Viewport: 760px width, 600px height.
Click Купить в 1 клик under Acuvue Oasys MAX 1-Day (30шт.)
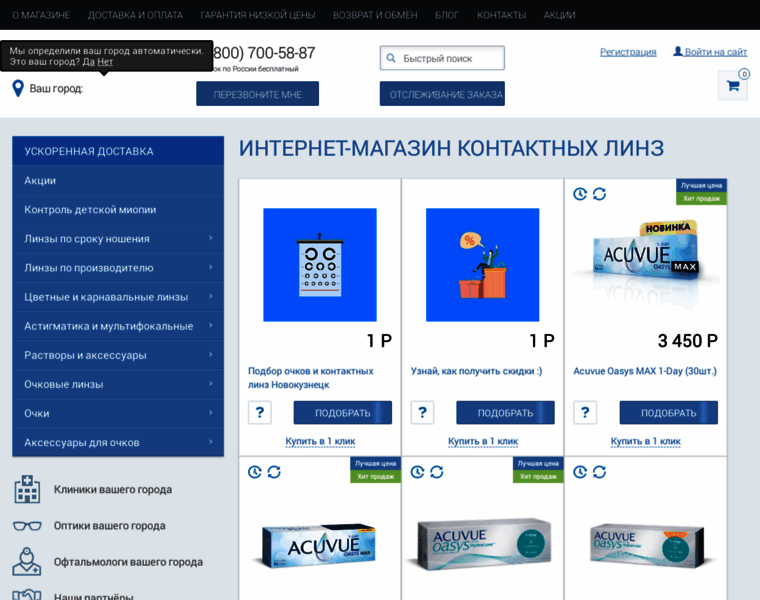pos(646,441)
